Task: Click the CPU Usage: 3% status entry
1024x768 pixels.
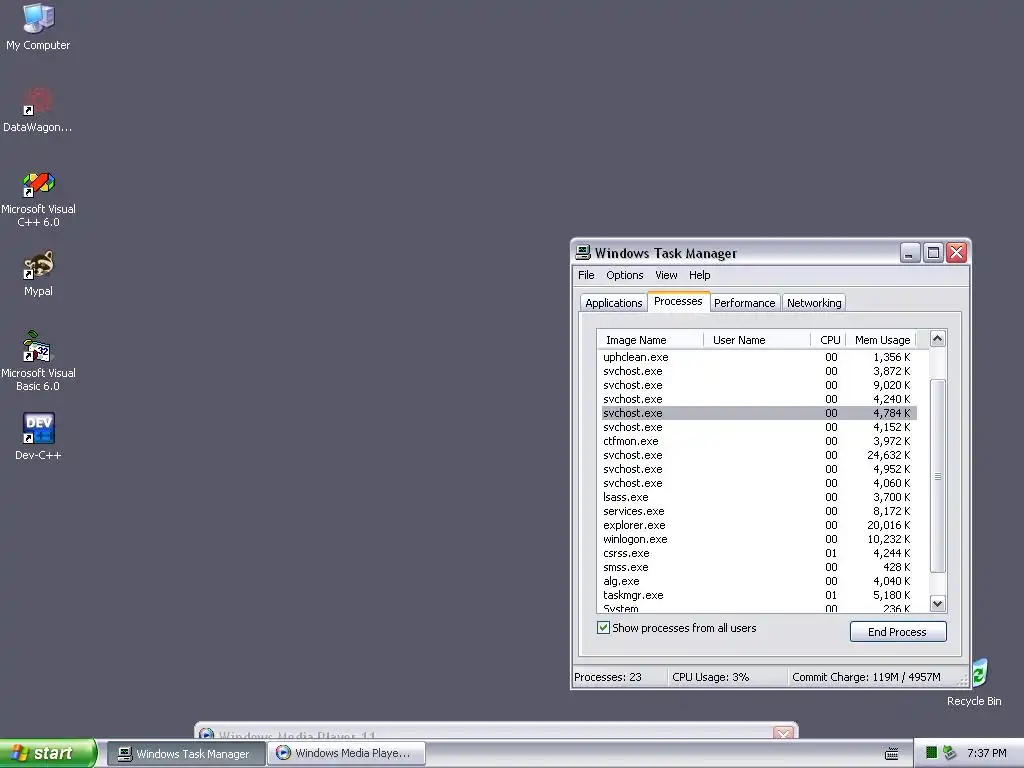Action: click(x=728, y=677)
